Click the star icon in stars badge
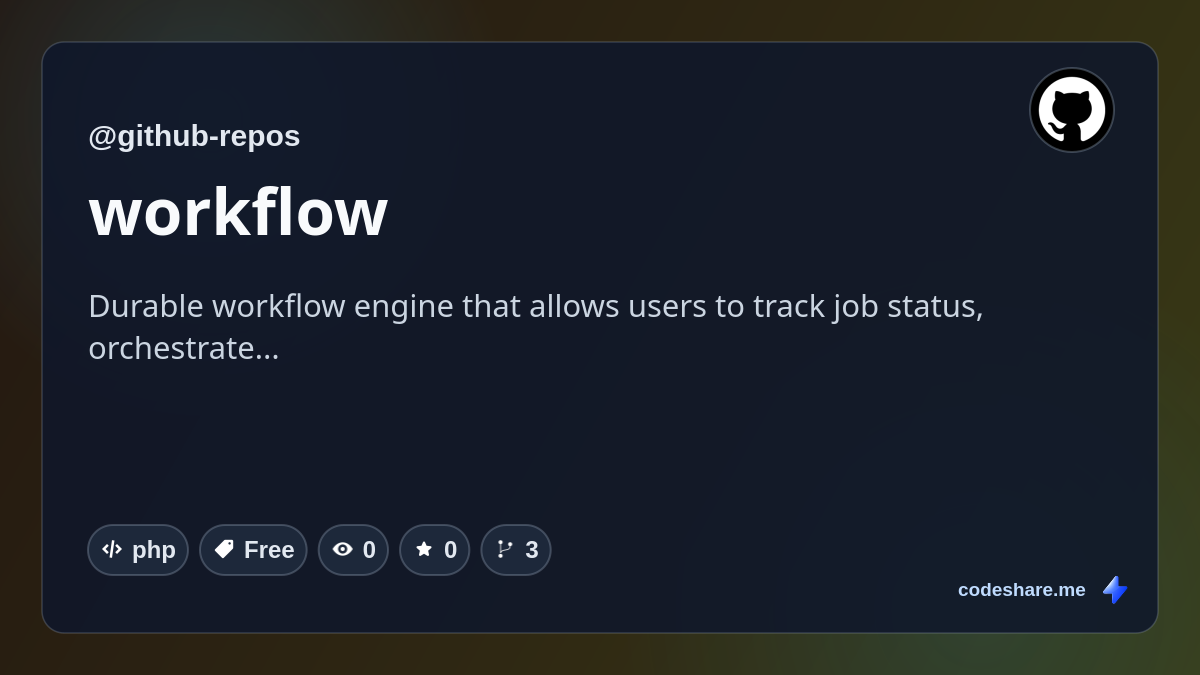 (424, 549)
